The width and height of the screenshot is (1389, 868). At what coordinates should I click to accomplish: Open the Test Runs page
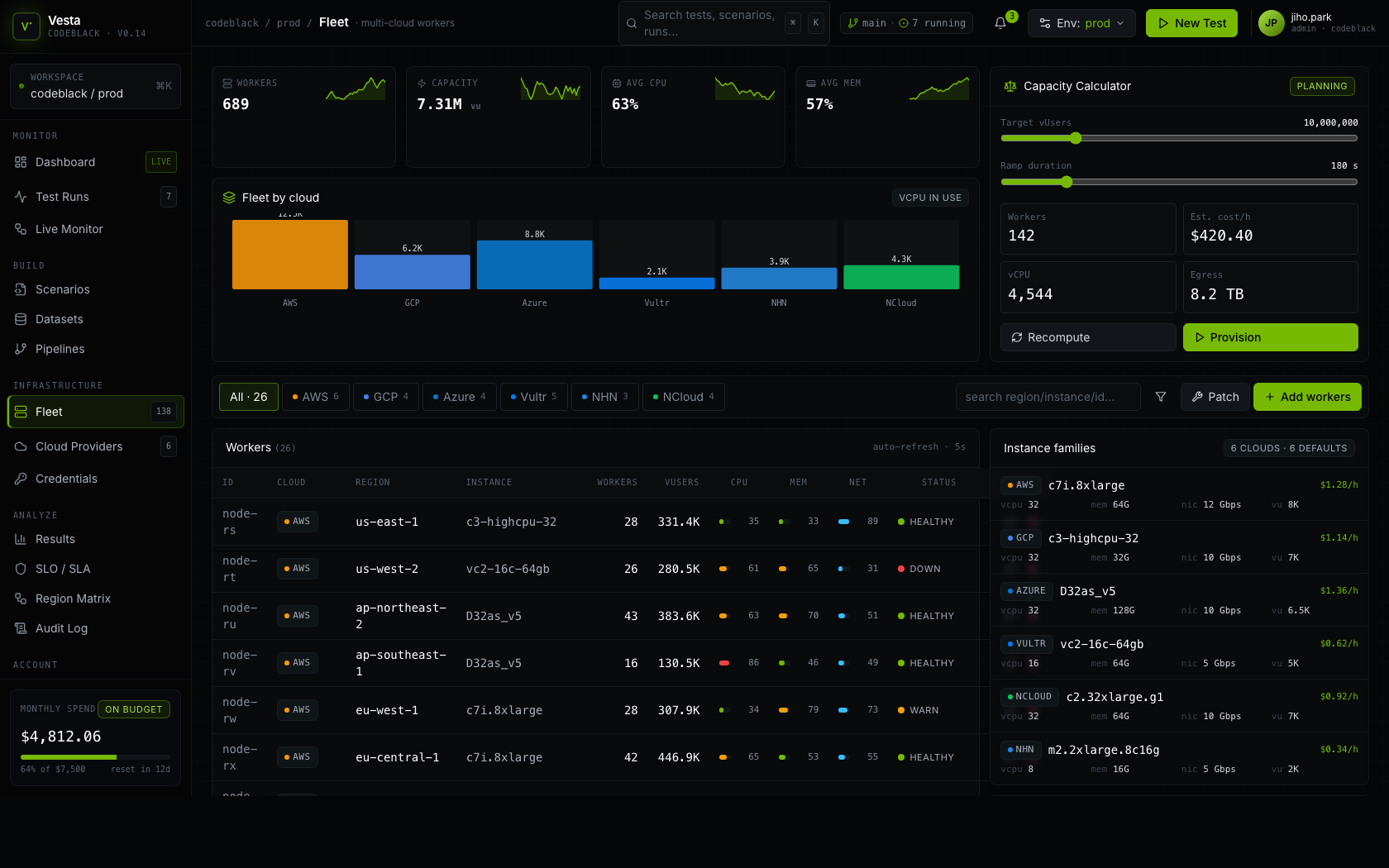[62, 197]
